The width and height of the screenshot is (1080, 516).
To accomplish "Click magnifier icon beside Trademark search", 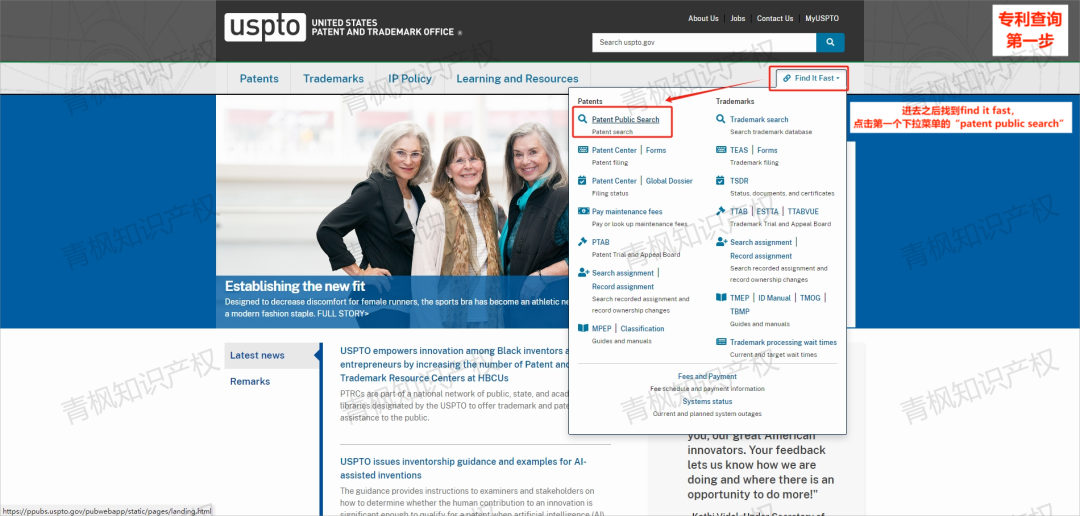I will (721, 119).
